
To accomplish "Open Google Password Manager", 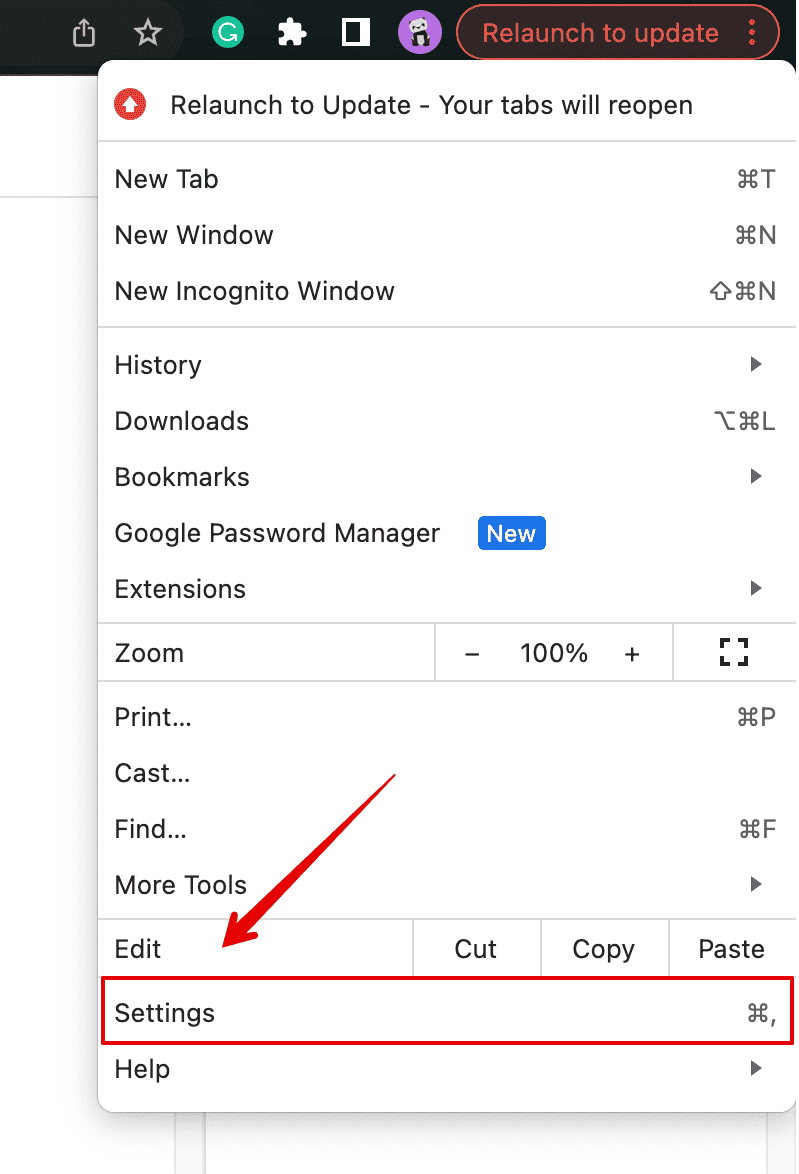I will tap(277, 533).
